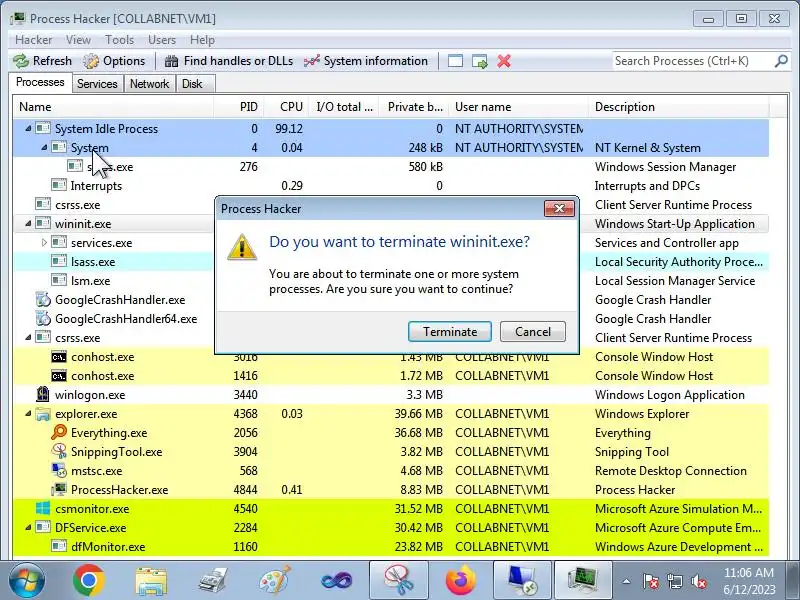The image size is (800, 600).
Task: Sort by the Name column header
Action: pos(114,107)
